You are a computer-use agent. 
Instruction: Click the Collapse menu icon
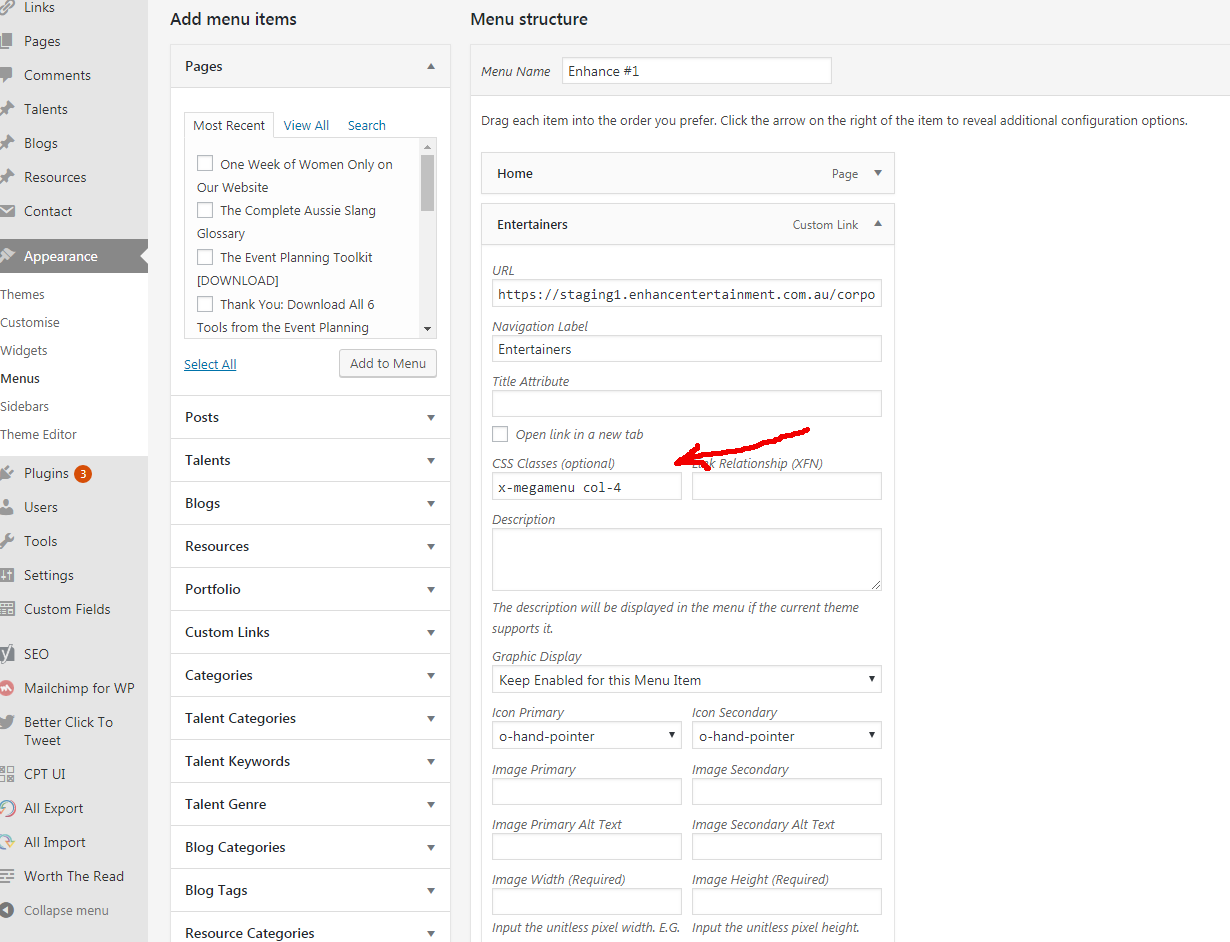tap(7, 910)
